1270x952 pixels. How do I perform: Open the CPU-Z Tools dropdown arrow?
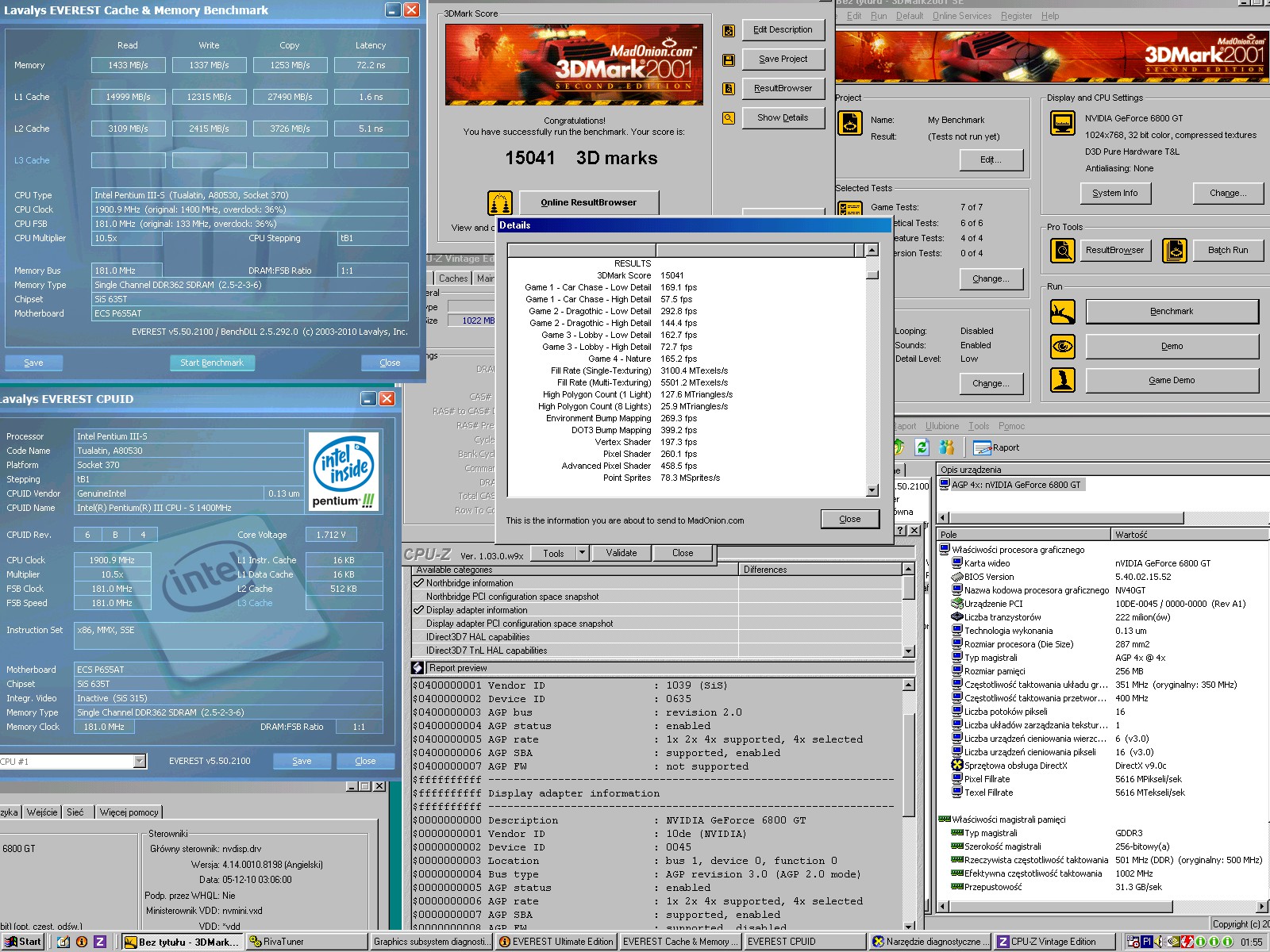[582, 553]
